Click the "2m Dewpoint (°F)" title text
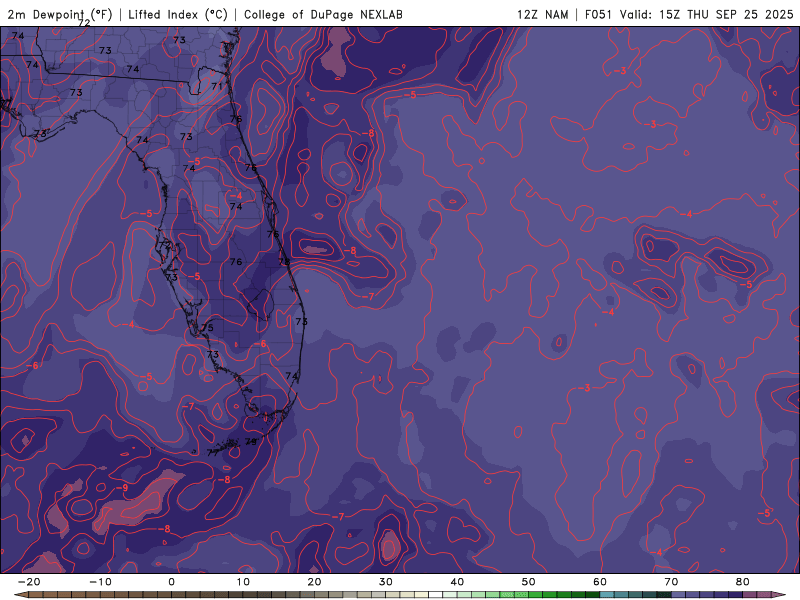This screenshot has height=600, width=800. click(60, 14)
